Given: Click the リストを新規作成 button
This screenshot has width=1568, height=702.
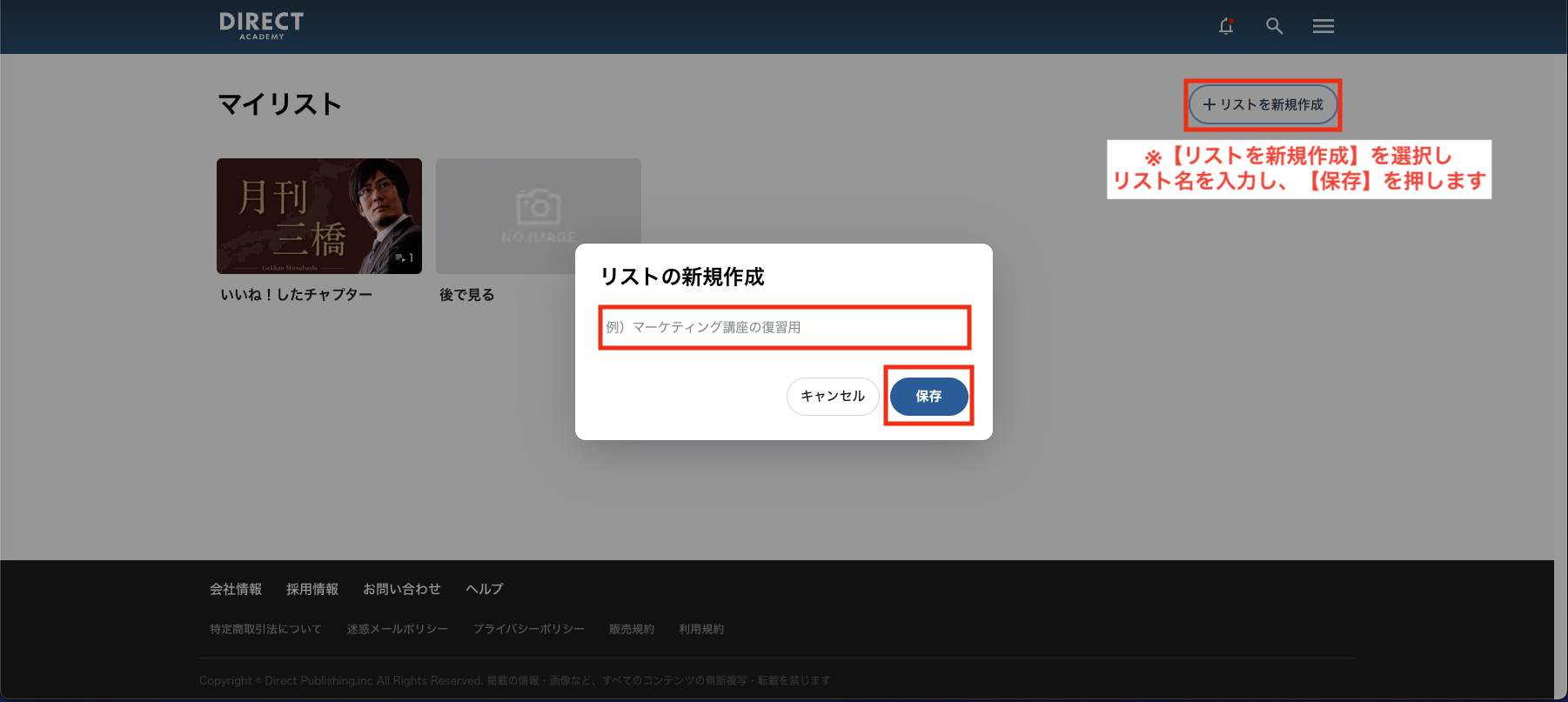Looking at the screenshot, I should click(1263, 104).
